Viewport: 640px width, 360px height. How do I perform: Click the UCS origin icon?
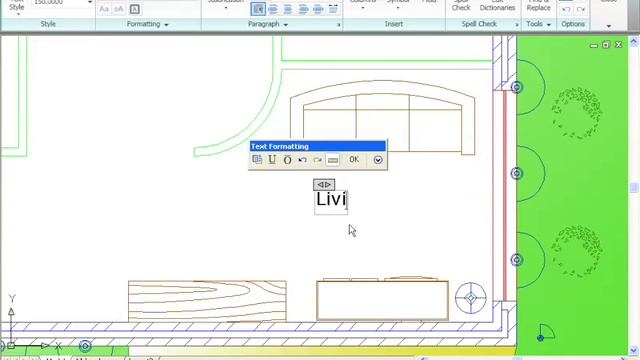pos(11,345)
